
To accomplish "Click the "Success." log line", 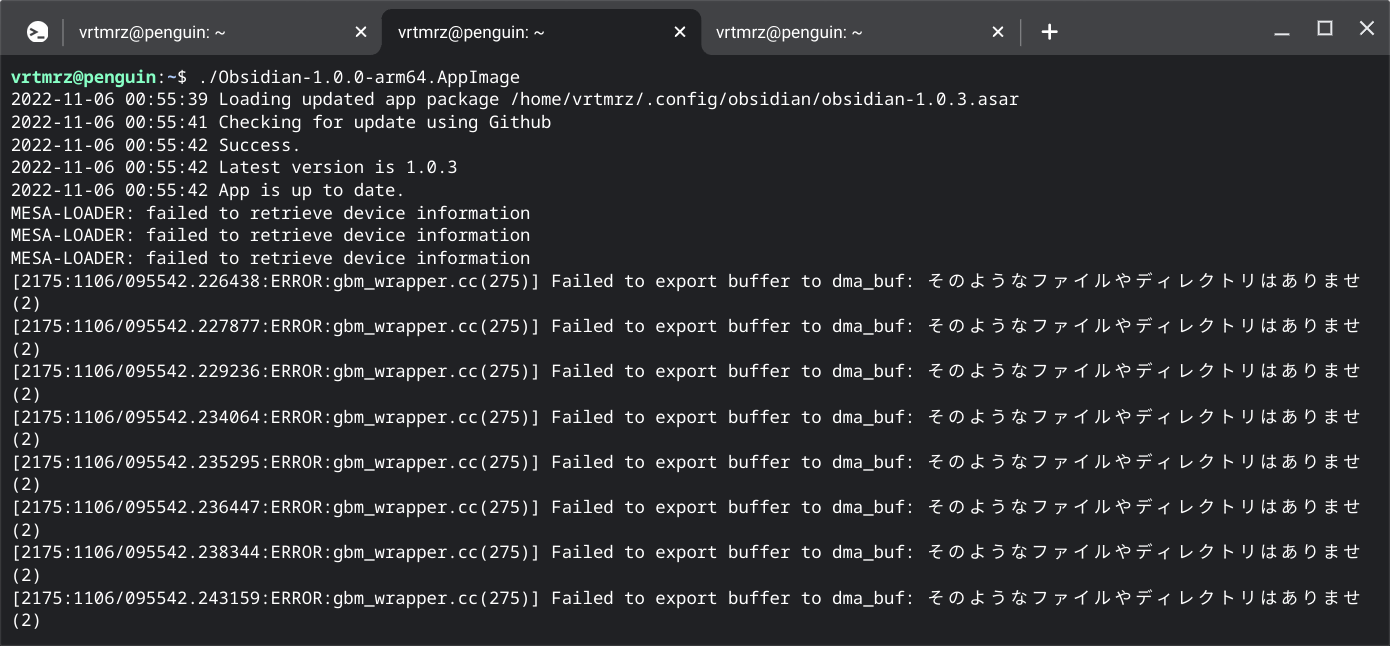I will [259, 145].
